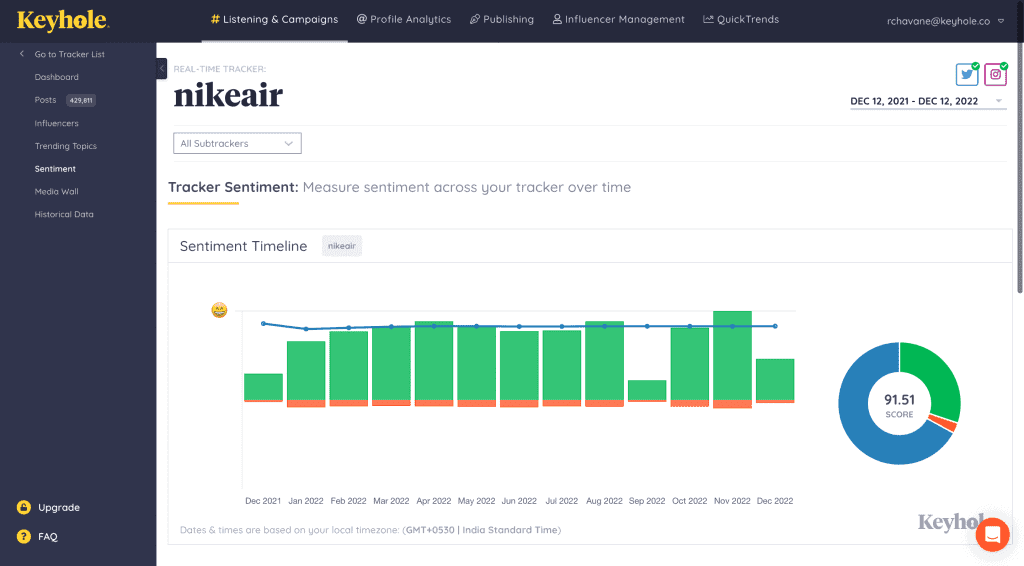The image size is (1024, 566).
Task: Click the Jan 2022 sentiment line point
Action: click(306, 329)
